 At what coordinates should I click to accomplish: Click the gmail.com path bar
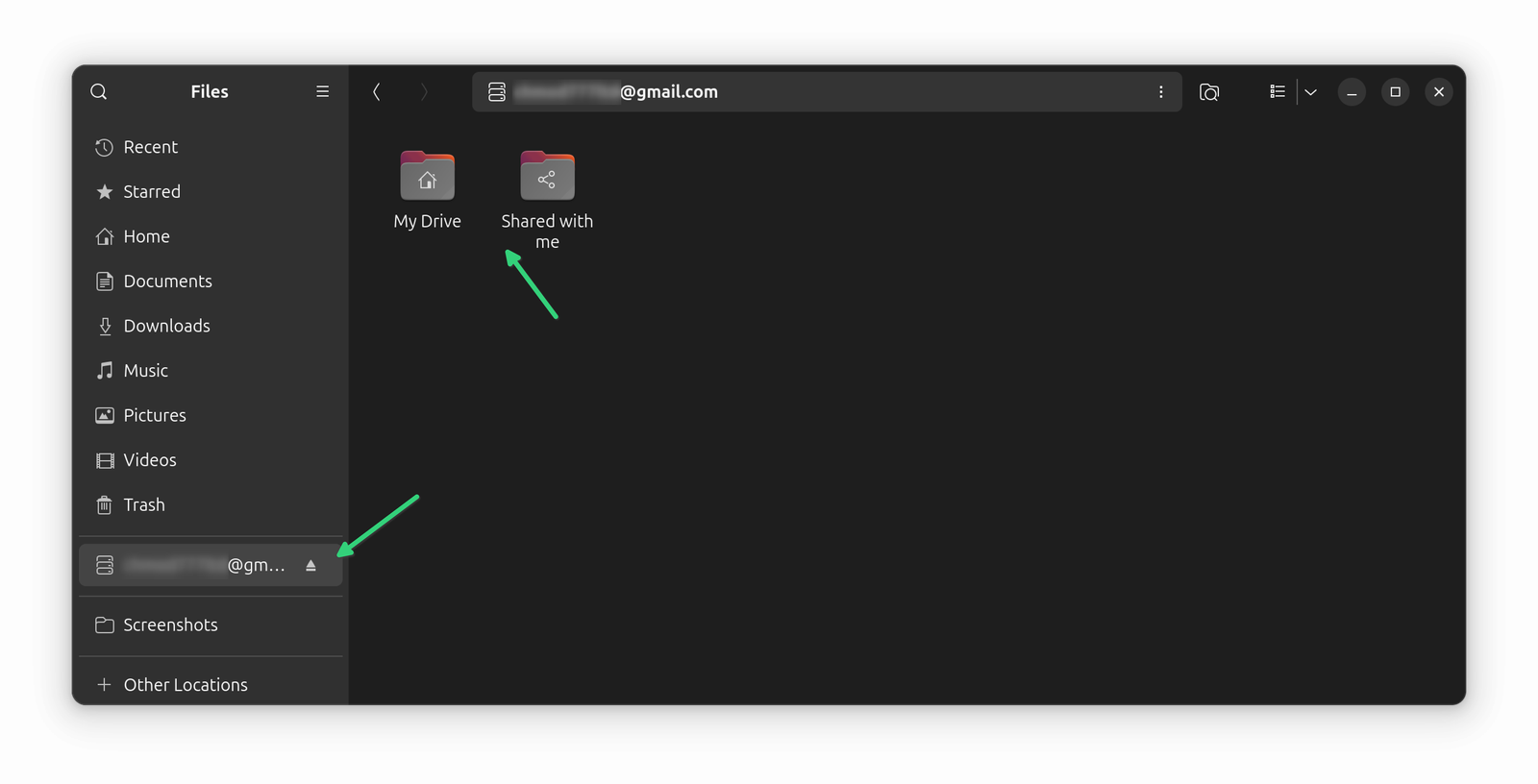(x=827, y=92)
